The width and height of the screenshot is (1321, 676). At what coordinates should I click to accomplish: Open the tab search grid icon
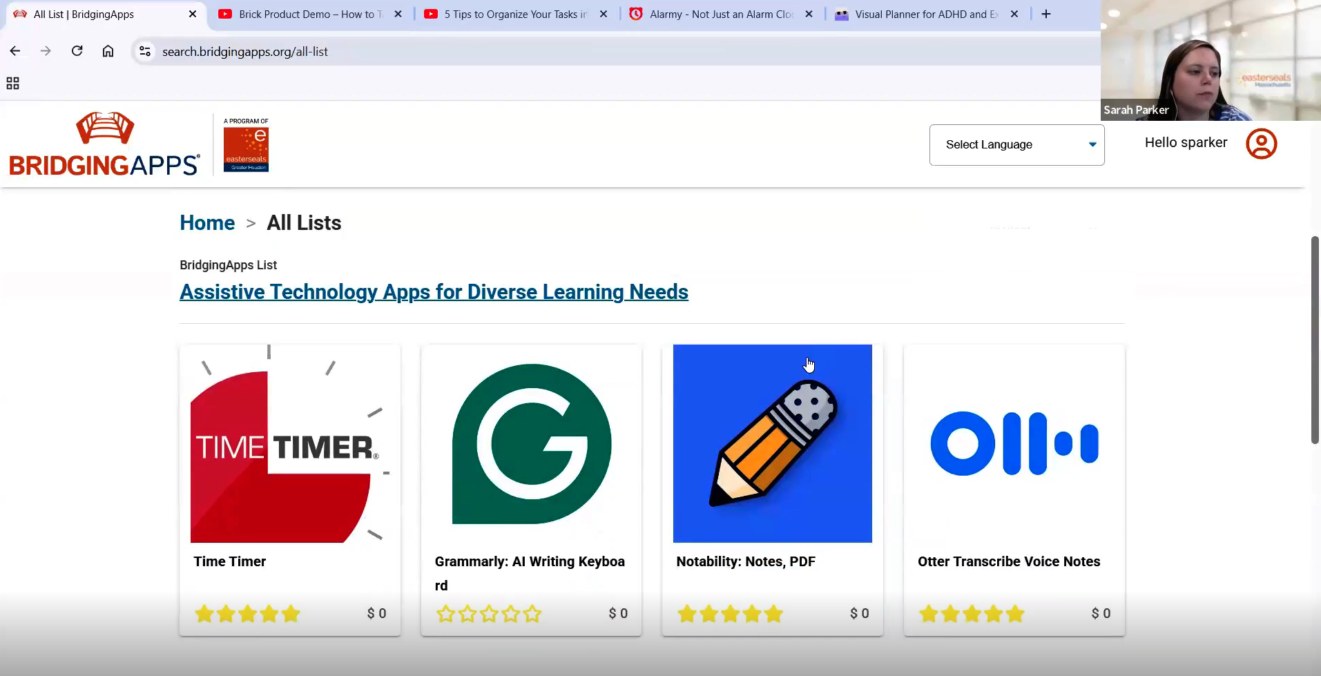click(x=12, y=83)
